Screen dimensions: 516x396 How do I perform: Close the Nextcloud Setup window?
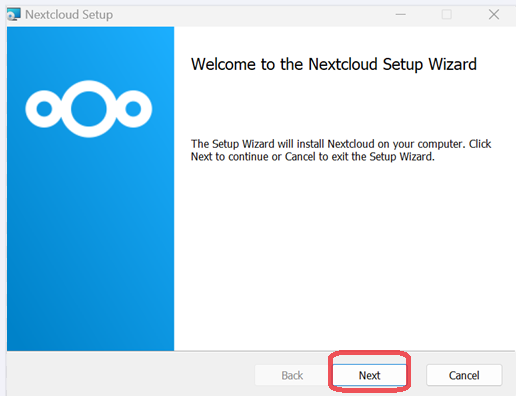494,14
